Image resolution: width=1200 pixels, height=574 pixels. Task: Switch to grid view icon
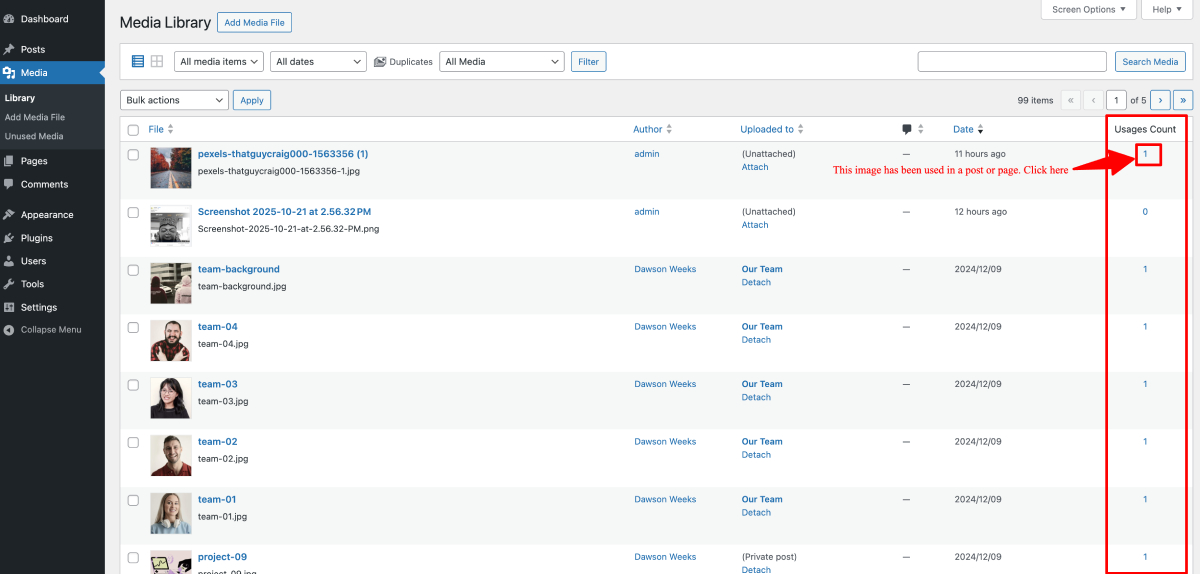pos(157,61)
